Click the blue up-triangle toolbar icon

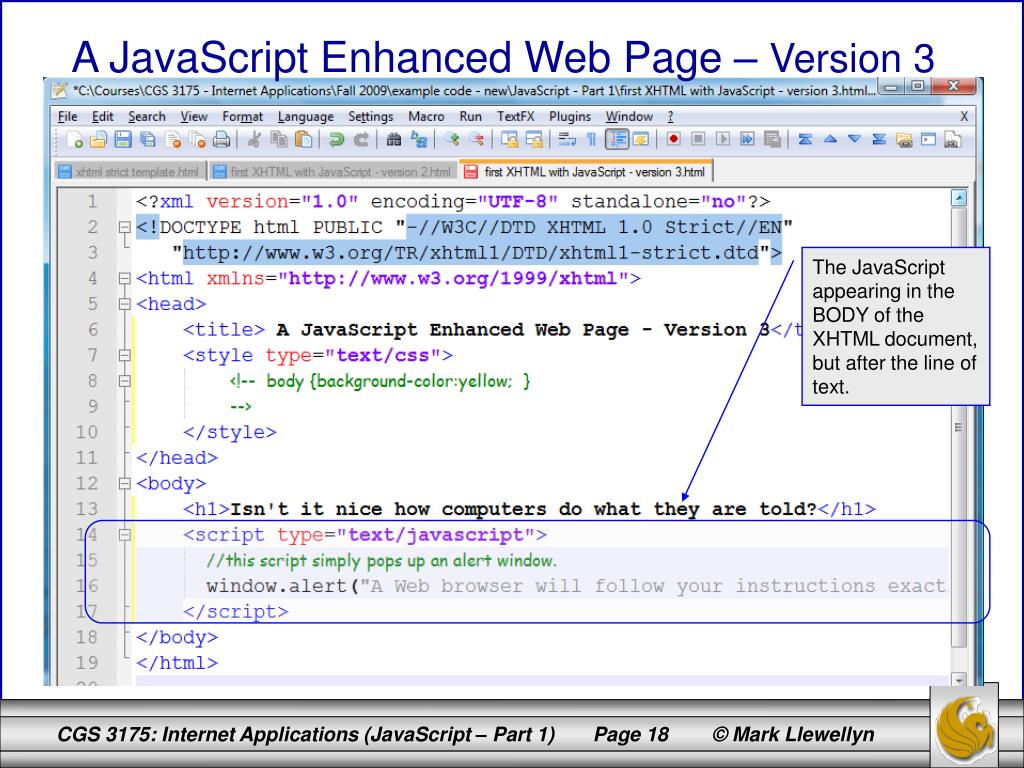[829, 139]
